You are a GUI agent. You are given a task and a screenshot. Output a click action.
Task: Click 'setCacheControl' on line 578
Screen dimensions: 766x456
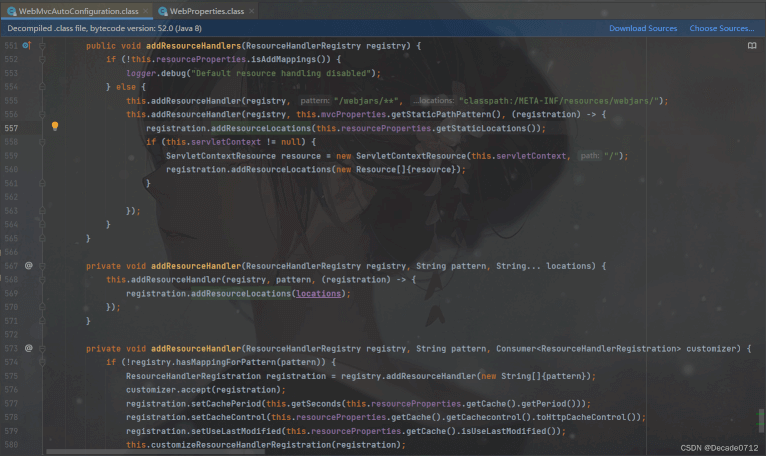click(x=228, y=417)
